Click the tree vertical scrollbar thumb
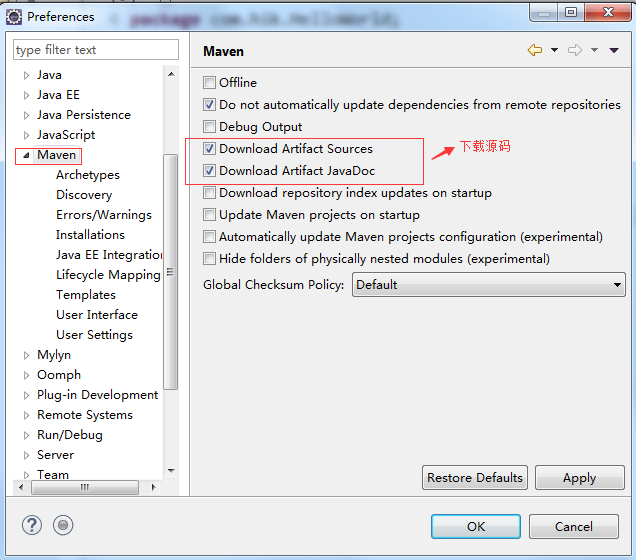This screenshot has width=636, height=560. (x=170, y=272)
